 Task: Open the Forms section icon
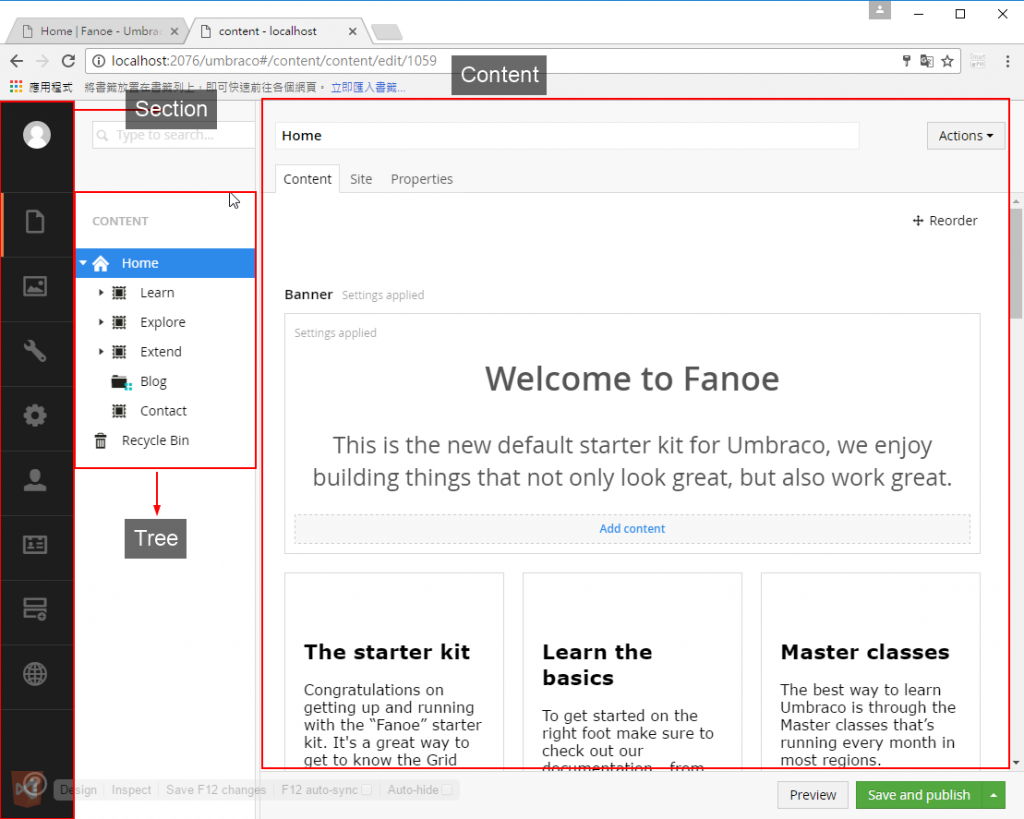35,609
